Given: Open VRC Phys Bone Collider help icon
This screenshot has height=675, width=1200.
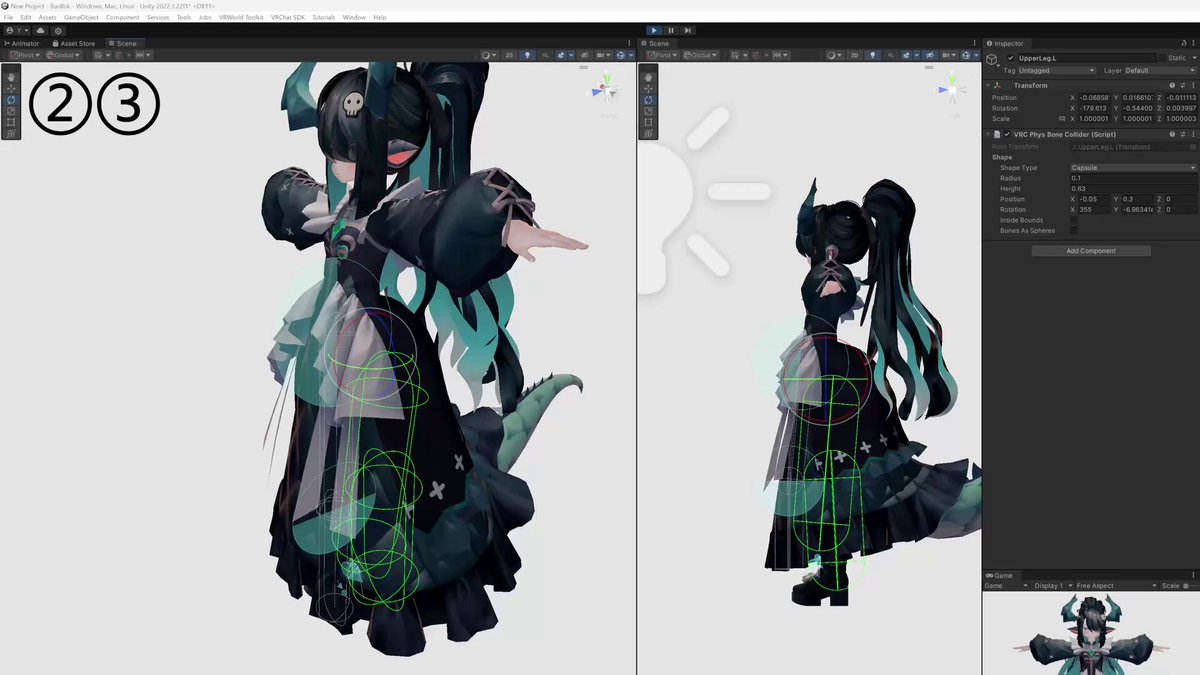Looking at the screenshot, I should pos(1172,134).
